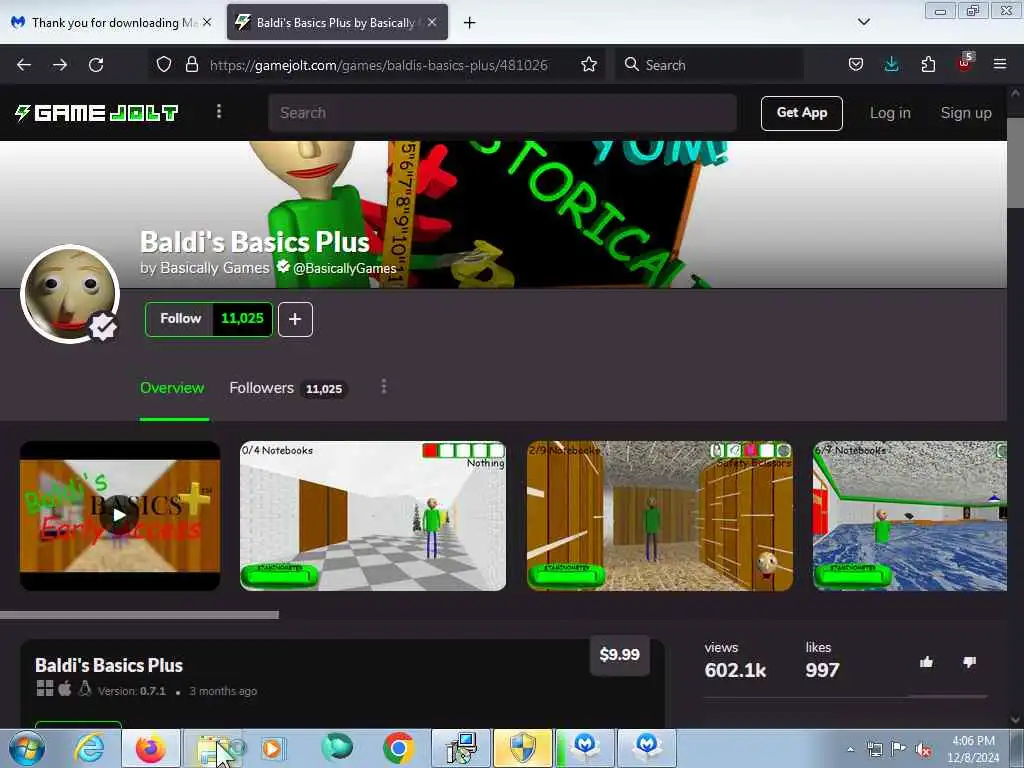Open the Windows Start menu
The image size is (1024, 768).
pos(26,748)
